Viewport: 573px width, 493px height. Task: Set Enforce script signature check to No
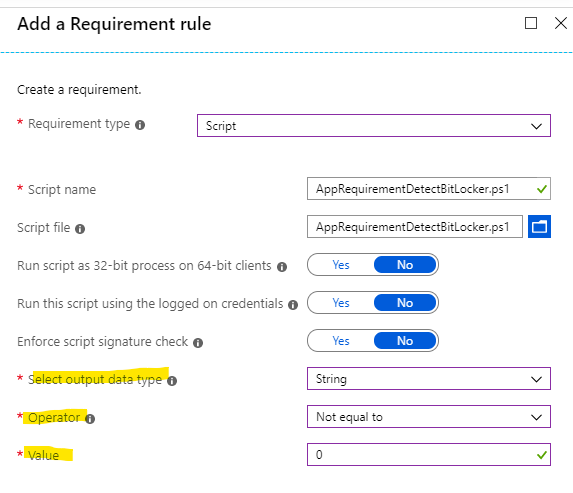click(x=405, y=341)
